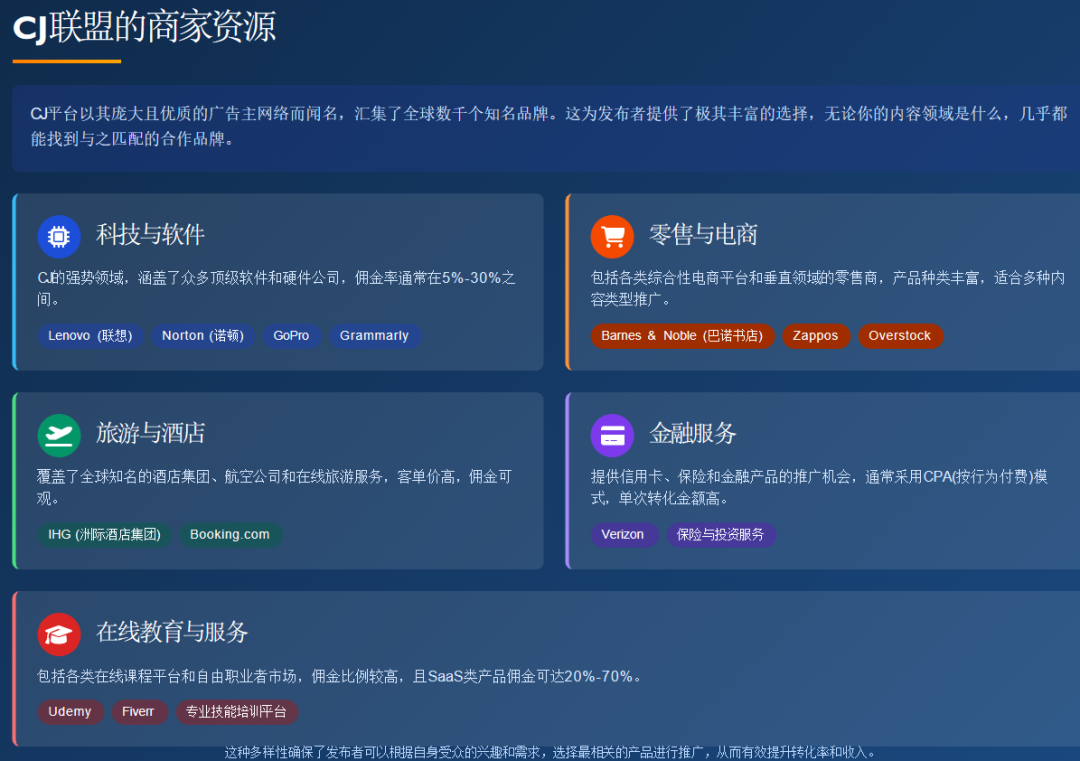Screen dimensions: 1080x761
Task: Click the CPU chip icon on 科技与软件 card
Action: (x=59, y=236)
